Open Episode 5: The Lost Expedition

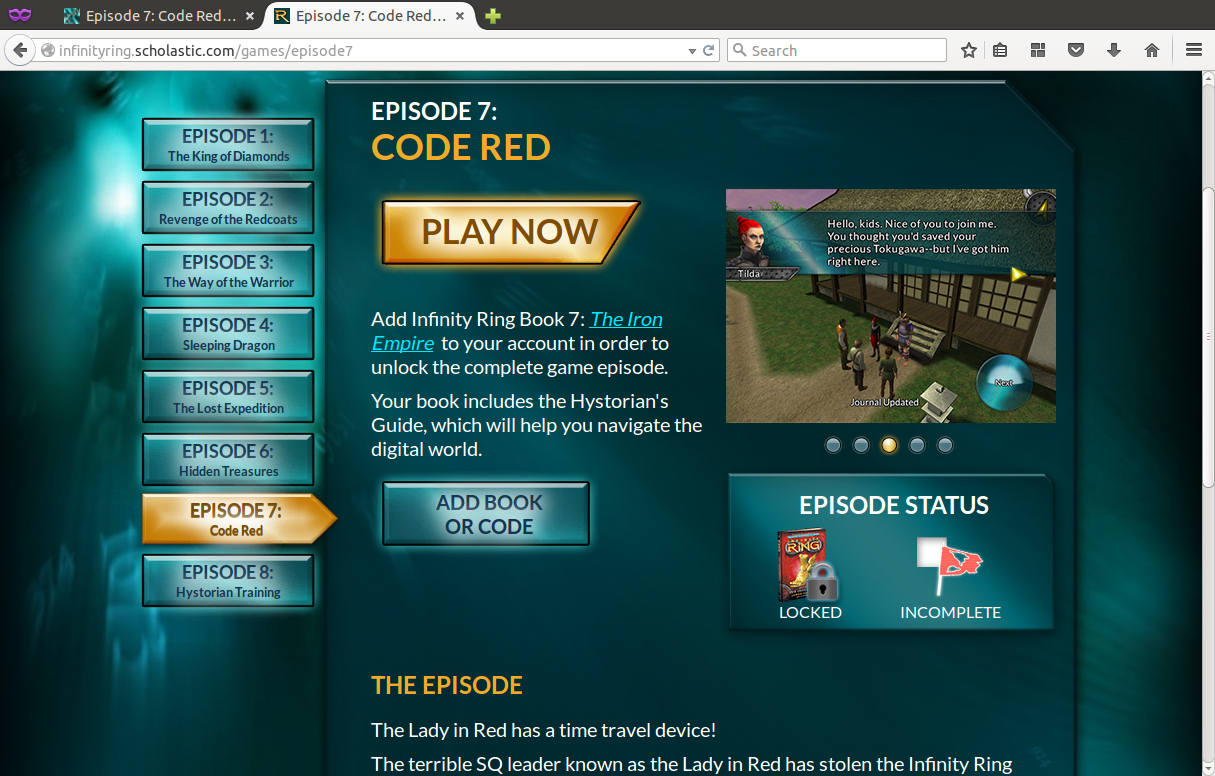click(x=228, y=397)
